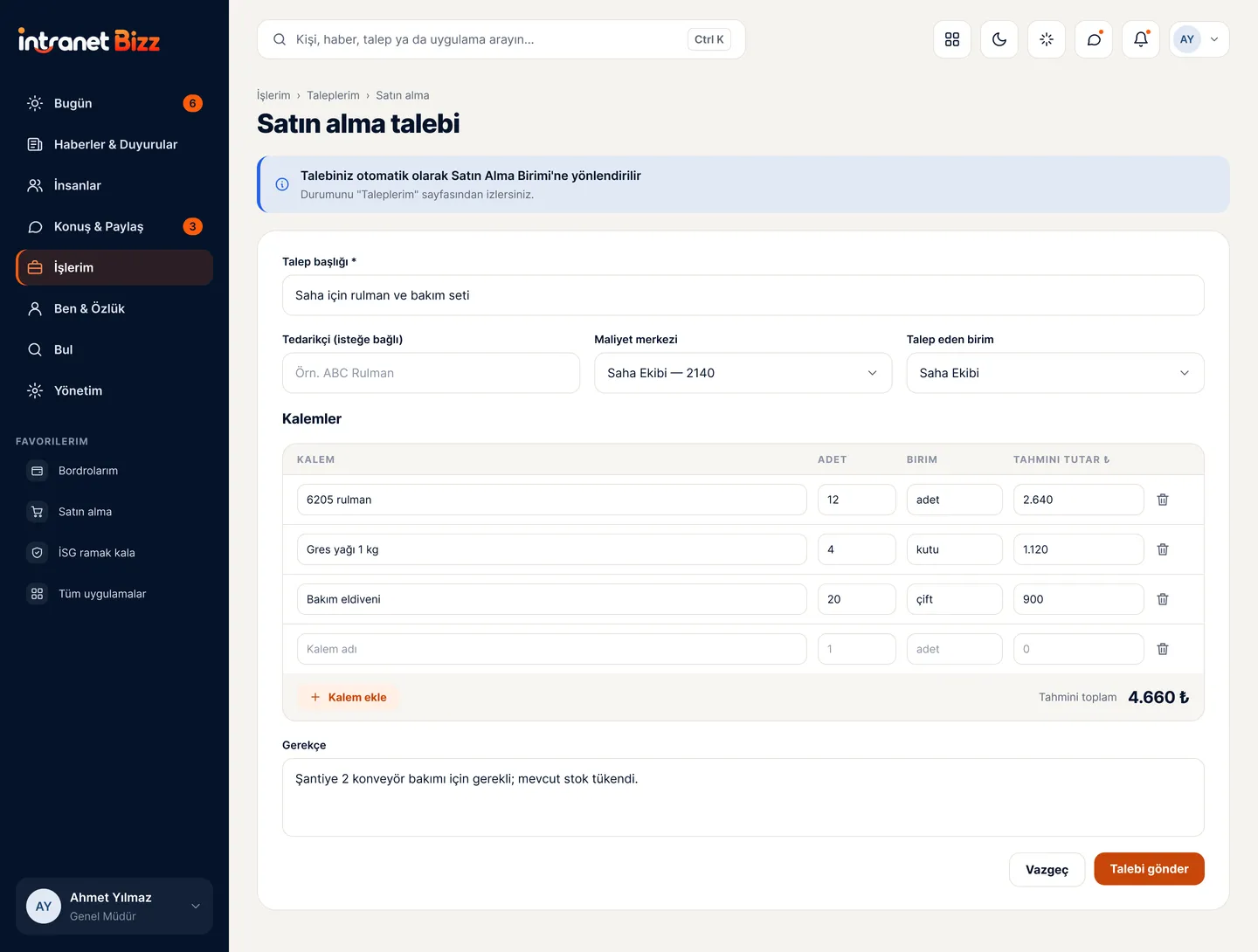
Task: Open the AY user avatar menu
Action: click(x=1199, y=39)
